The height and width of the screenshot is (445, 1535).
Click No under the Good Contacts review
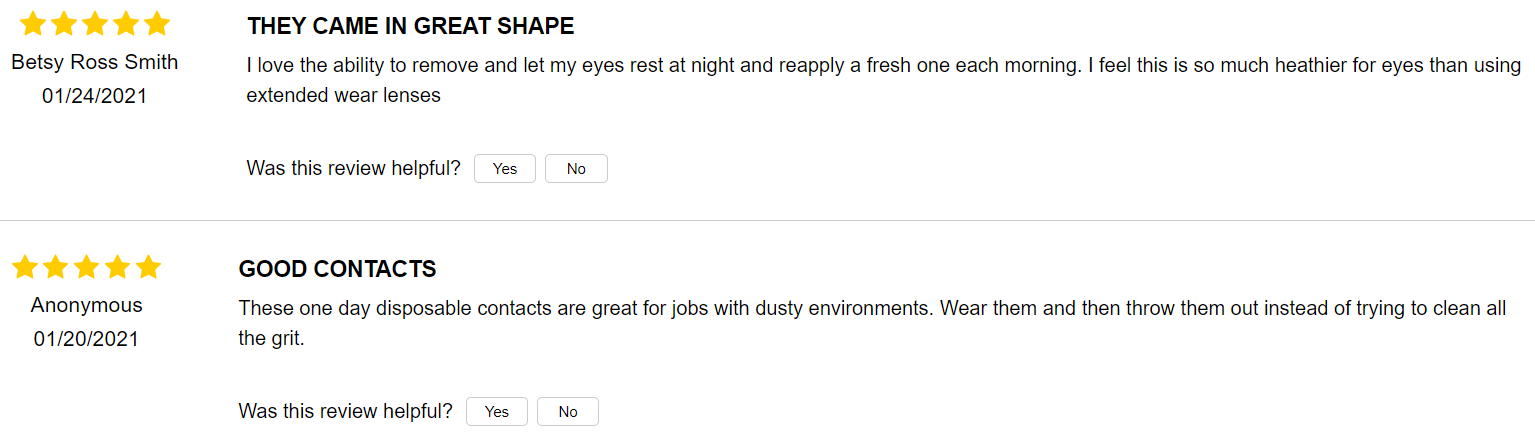click(x=568, y=412)
